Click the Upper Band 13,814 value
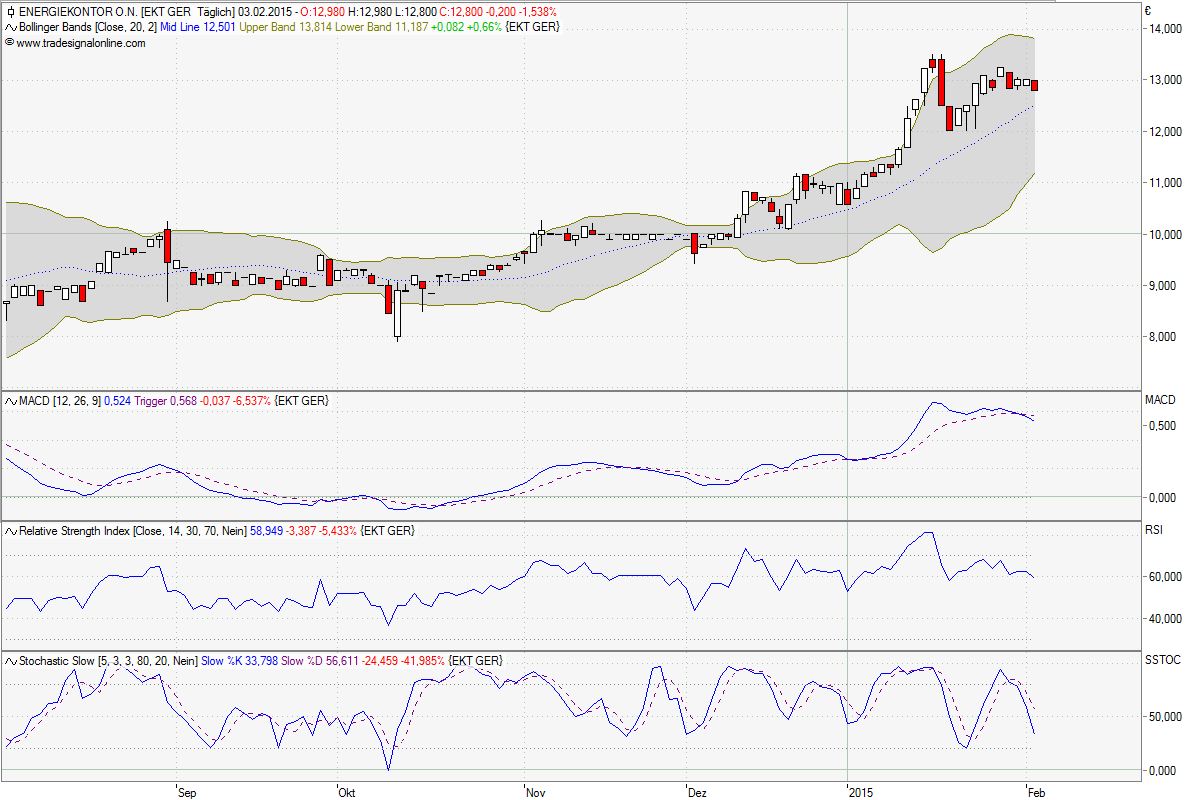The width and height of the screenshot is (1200, 800). pos(287,27)
